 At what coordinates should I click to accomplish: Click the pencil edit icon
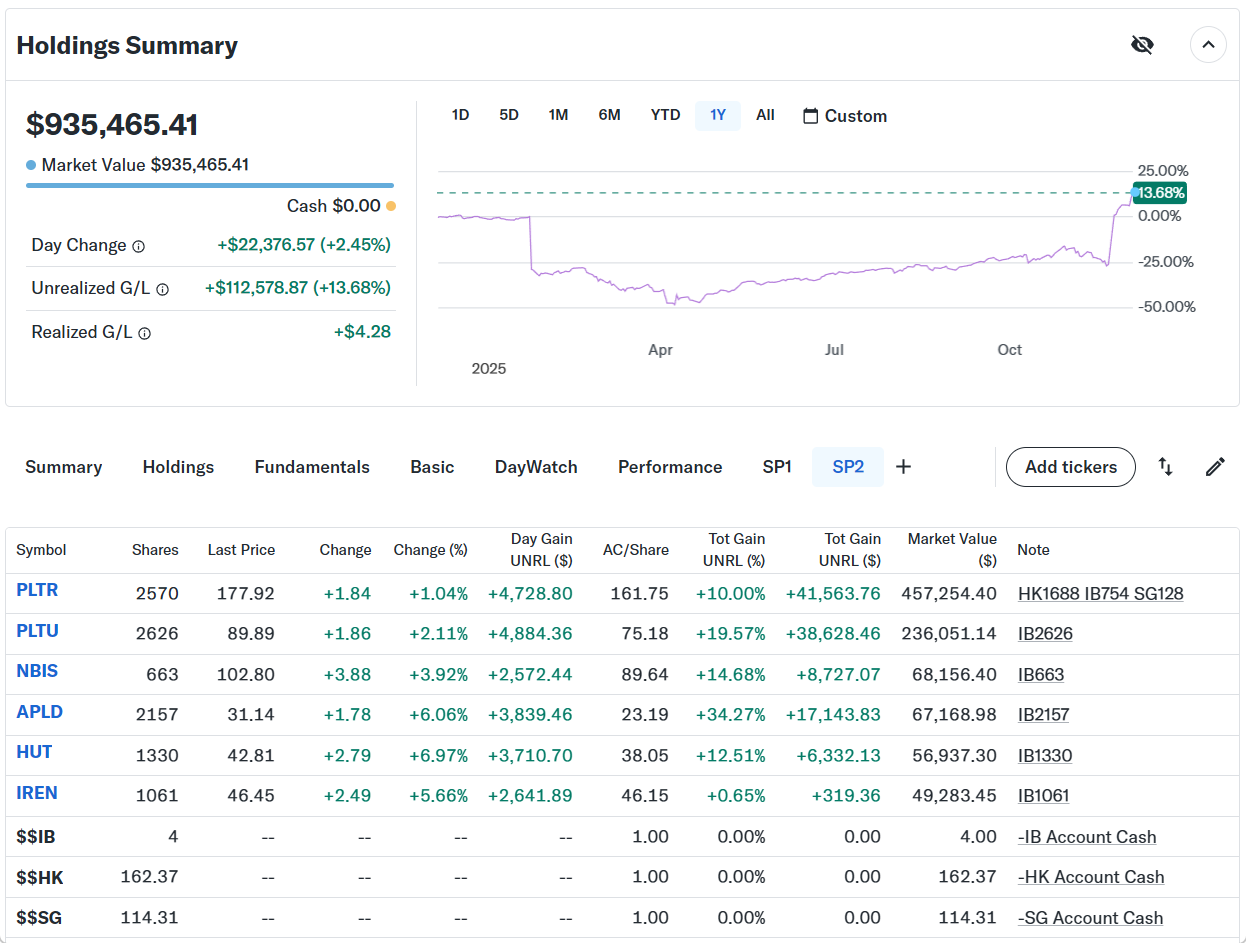click(1215, 467)
